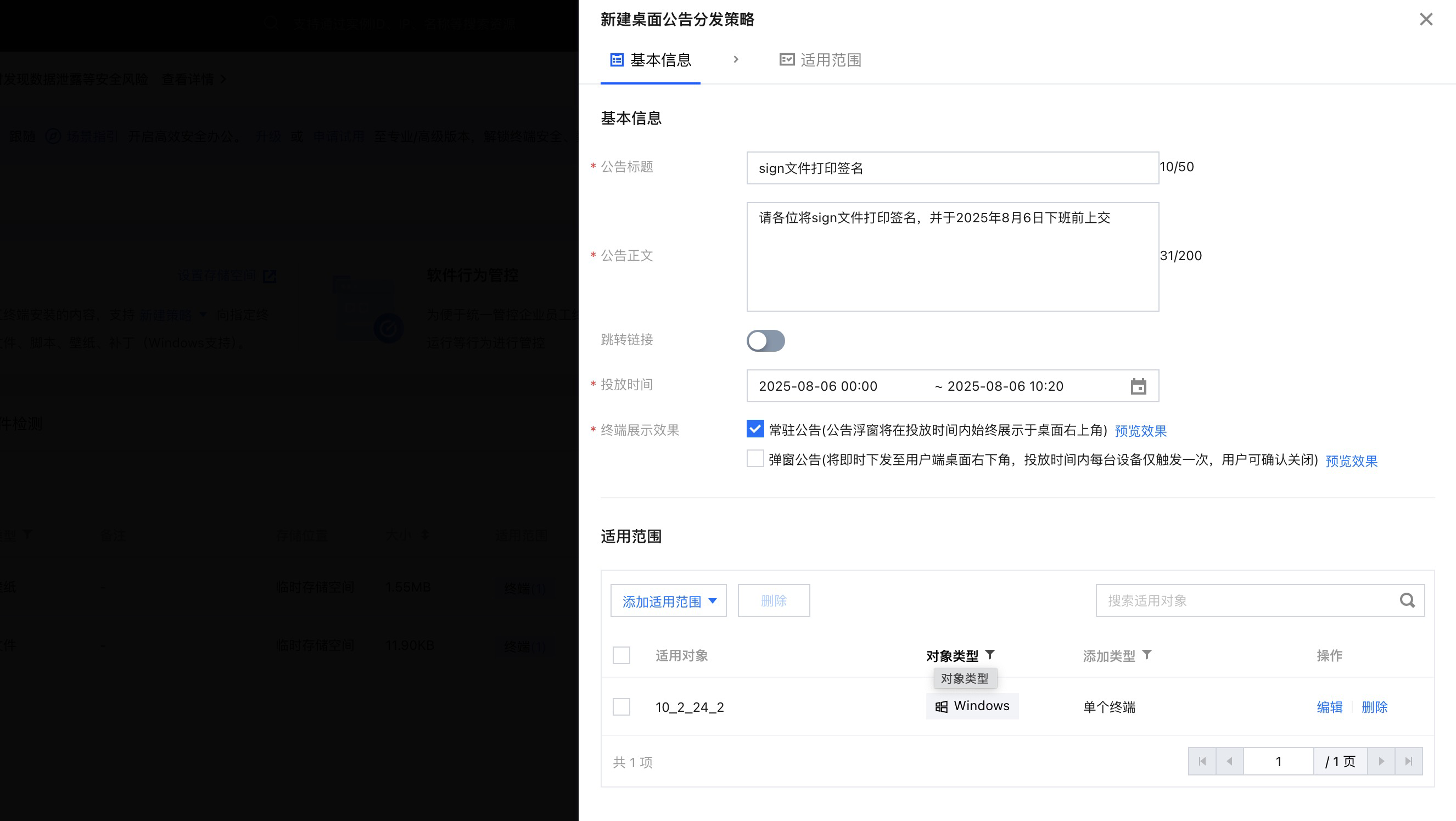Go to the first page arrow
The image size is (1456, 821).
[1202, 762]
